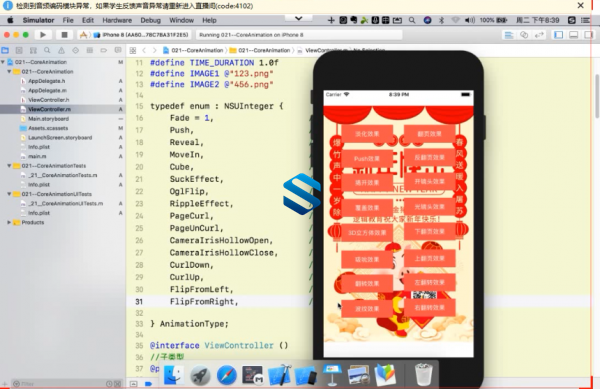The width and height of the screenshot is (600, 389).
Task: Open the related items grid icon
Action: tap(133, 50)
